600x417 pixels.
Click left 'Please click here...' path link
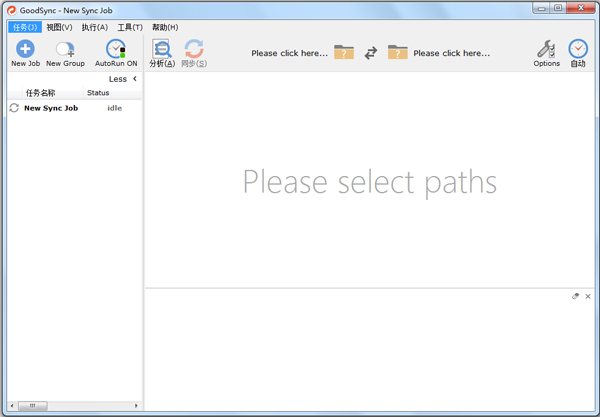(x=289, y=53)
